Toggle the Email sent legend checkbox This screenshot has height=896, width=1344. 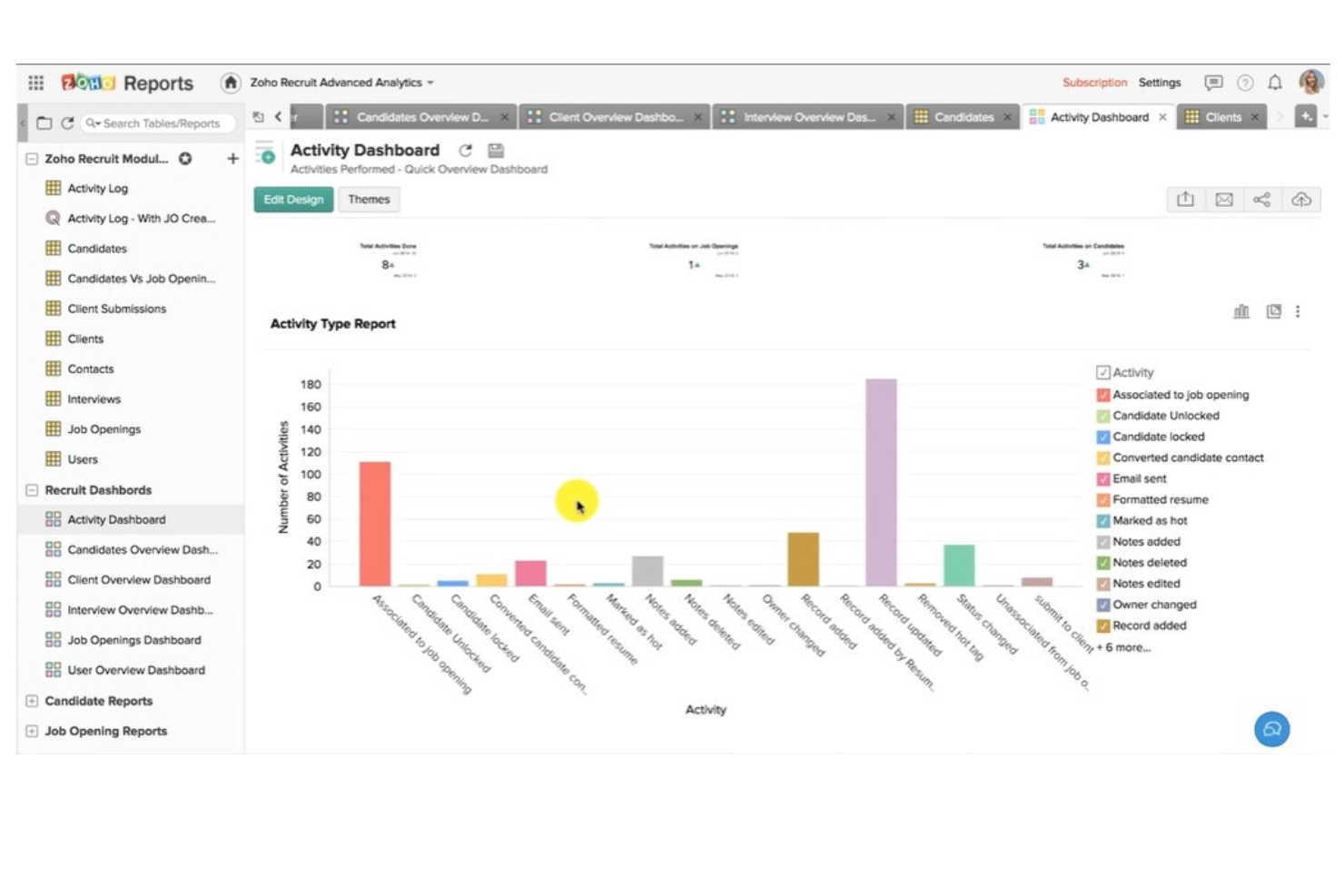[x=1103, y=479]
